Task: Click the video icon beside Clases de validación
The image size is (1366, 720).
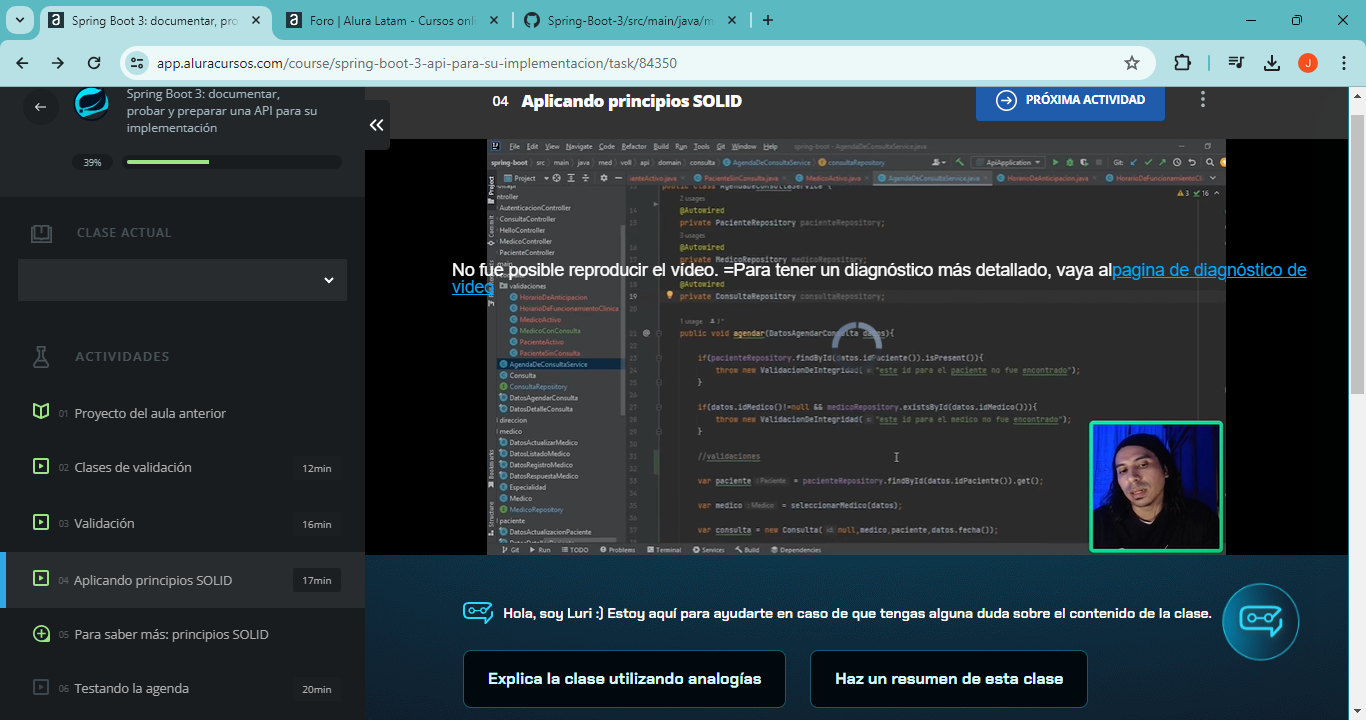Action: click(x=41, y=466)
